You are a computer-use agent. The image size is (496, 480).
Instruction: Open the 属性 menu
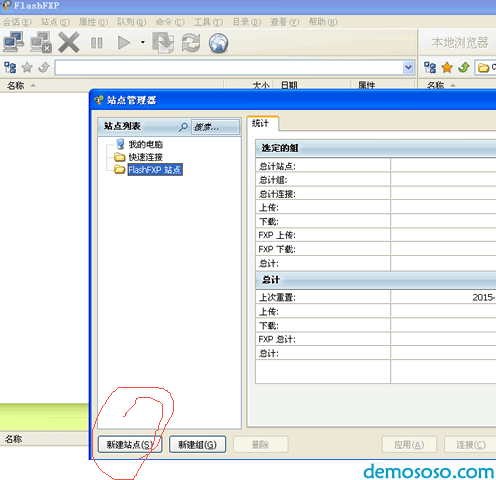(93, 22)
